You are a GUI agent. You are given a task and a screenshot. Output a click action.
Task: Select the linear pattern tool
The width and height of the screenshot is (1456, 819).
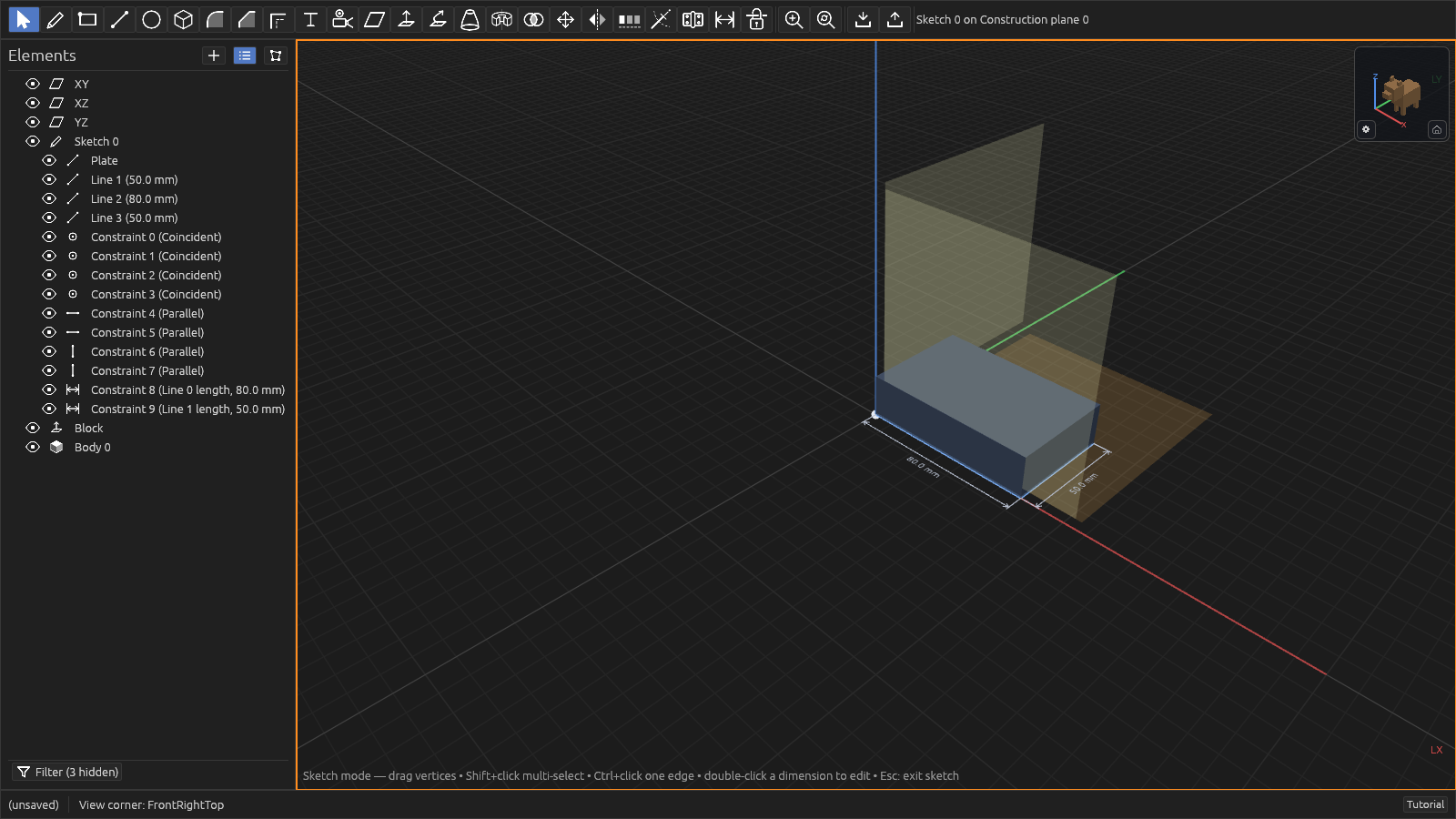coord(629,19)
